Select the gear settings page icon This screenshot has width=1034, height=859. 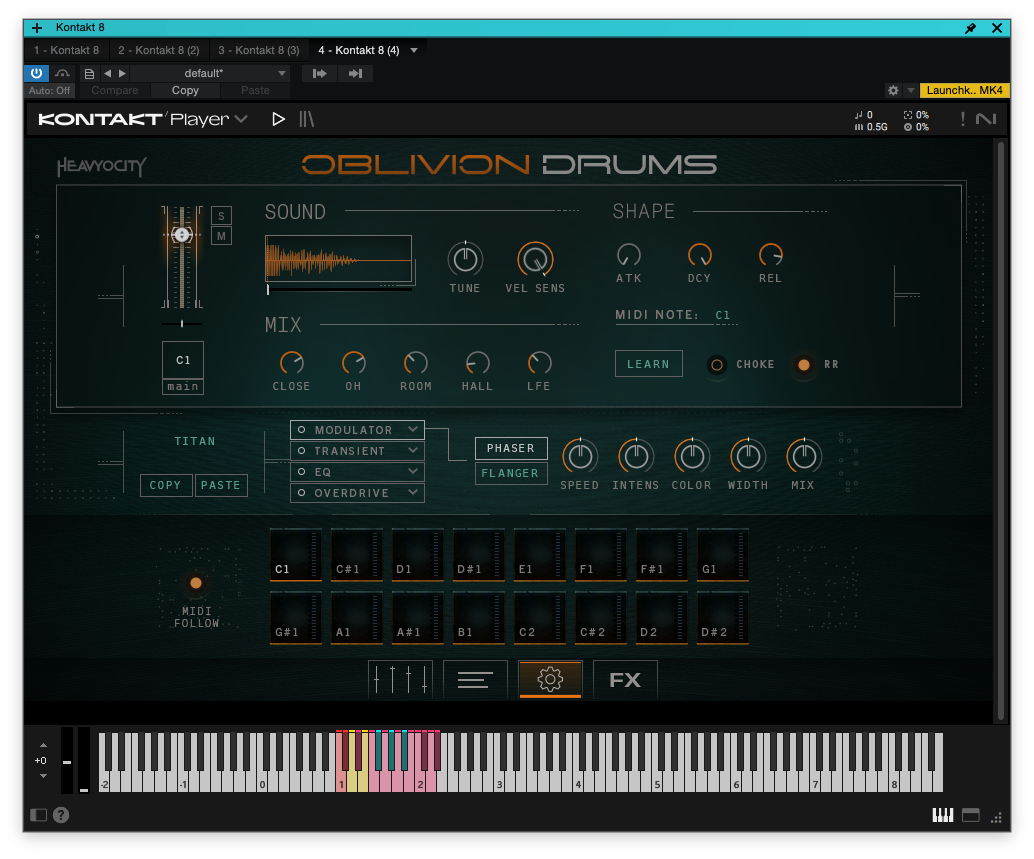click(550, 680)
